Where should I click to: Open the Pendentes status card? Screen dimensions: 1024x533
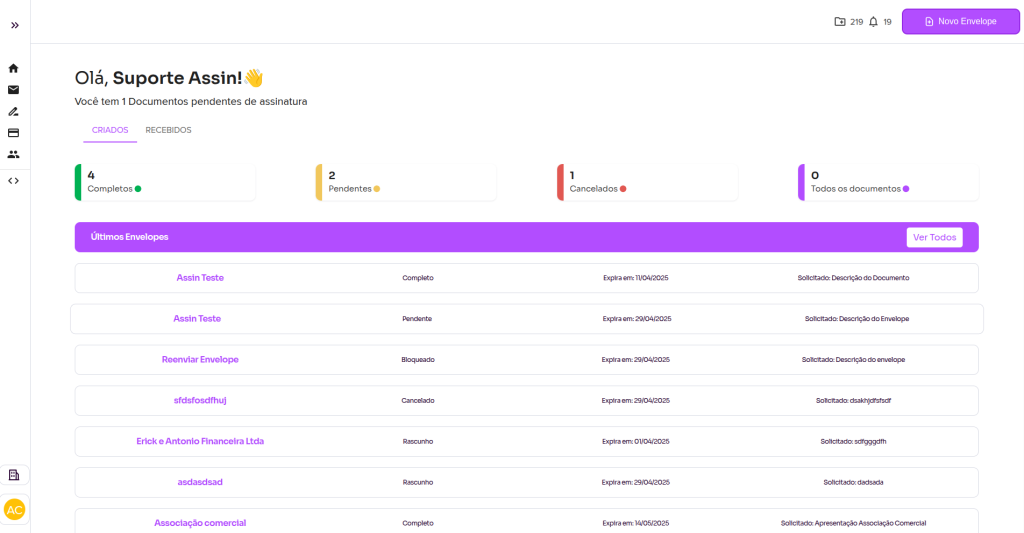(406, 182)
